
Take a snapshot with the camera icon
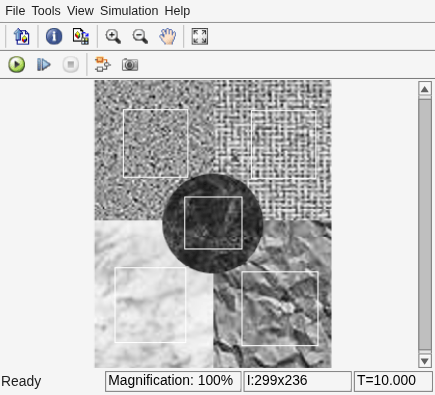tap(130, 64)
